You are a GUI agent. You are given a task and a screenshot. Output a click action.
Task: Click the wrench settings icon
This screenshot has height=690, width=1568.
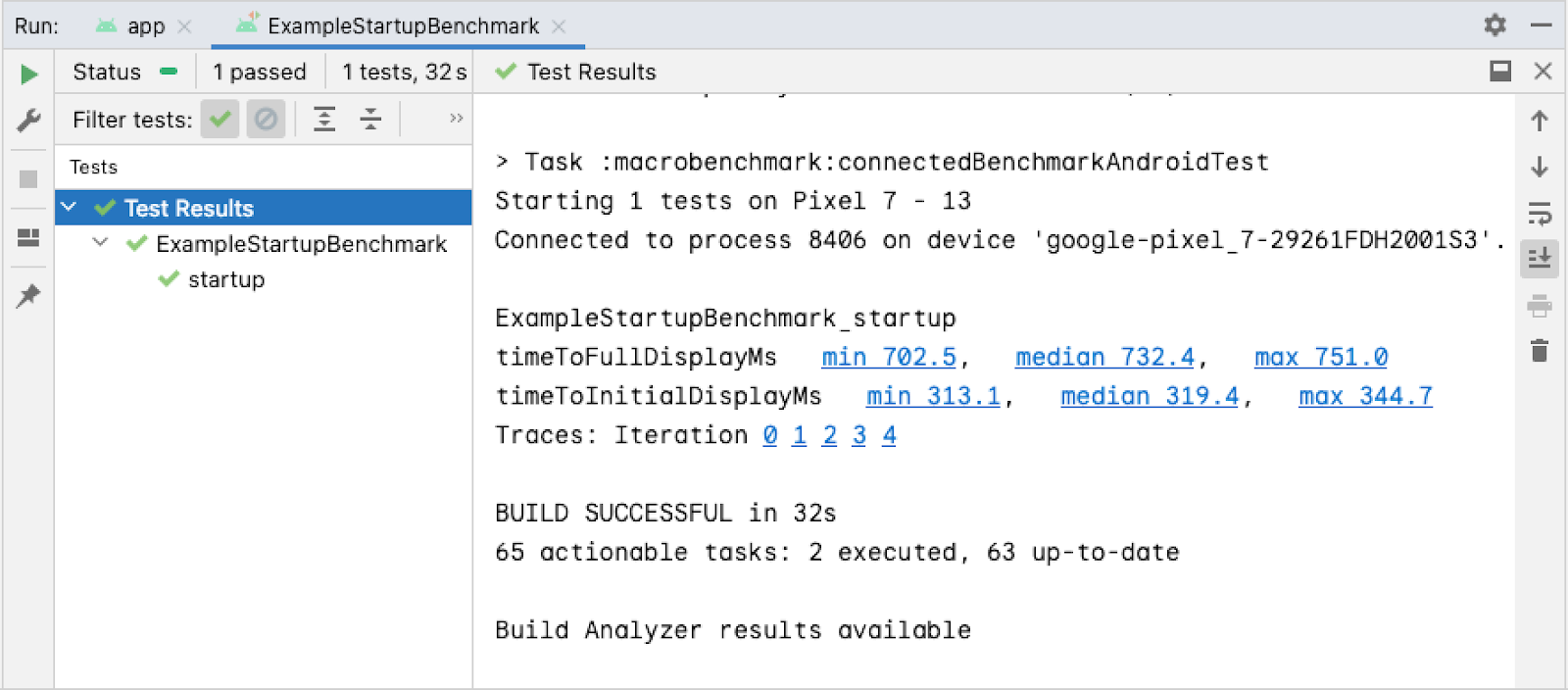[29, 121]
